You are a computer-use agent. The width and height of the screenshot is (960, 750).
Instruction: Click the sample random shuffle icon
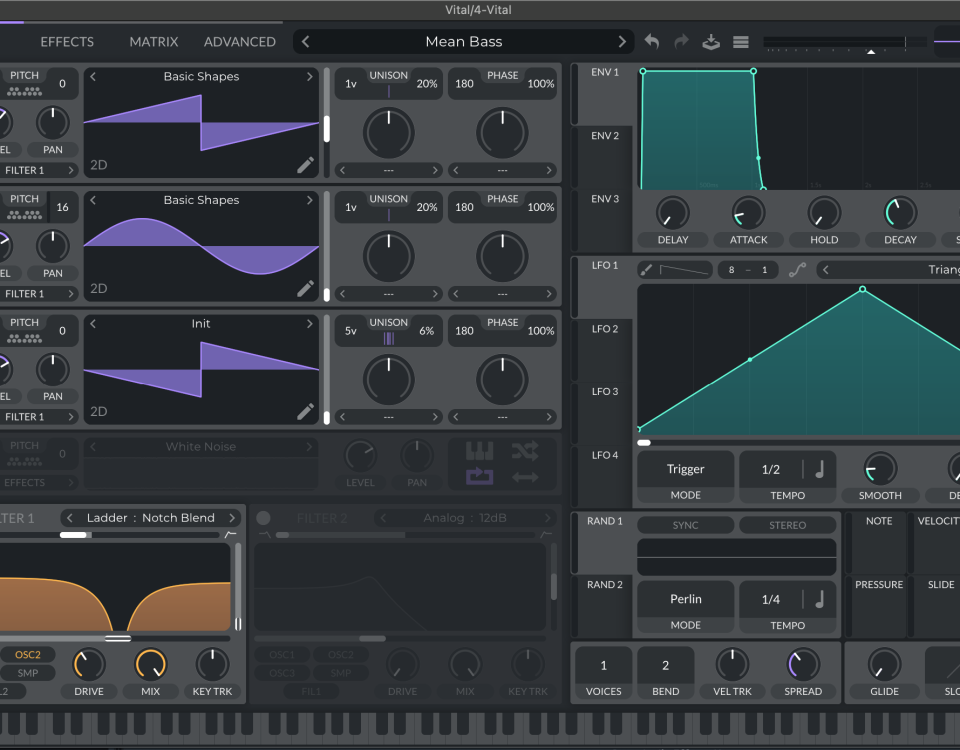click(525, 451)
